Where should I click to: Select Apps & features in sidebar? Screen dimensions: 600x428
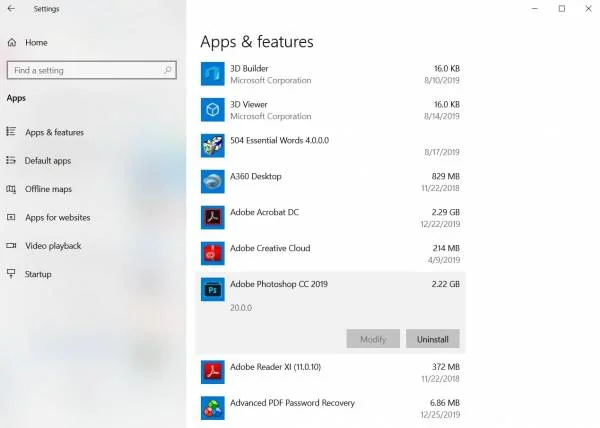coord(54,132)
